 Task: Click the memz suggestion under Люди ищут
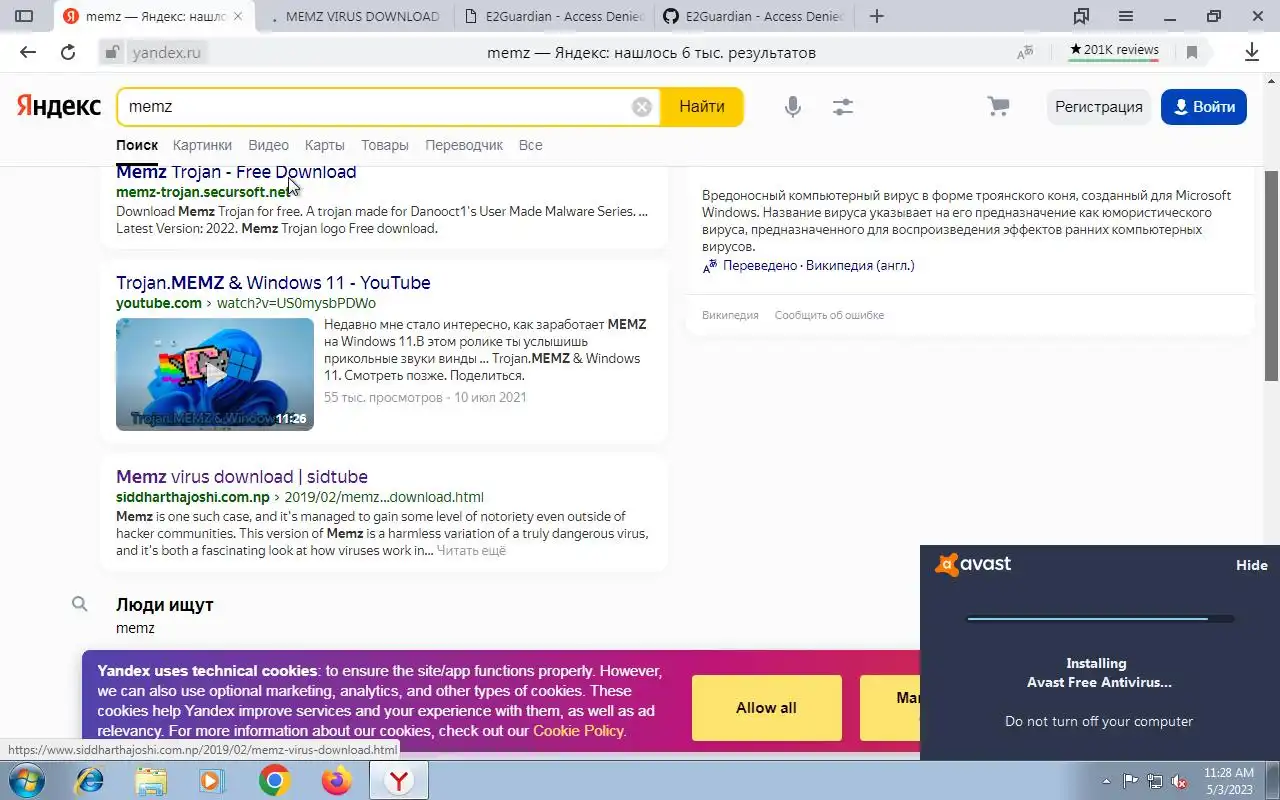click(135, 628)
